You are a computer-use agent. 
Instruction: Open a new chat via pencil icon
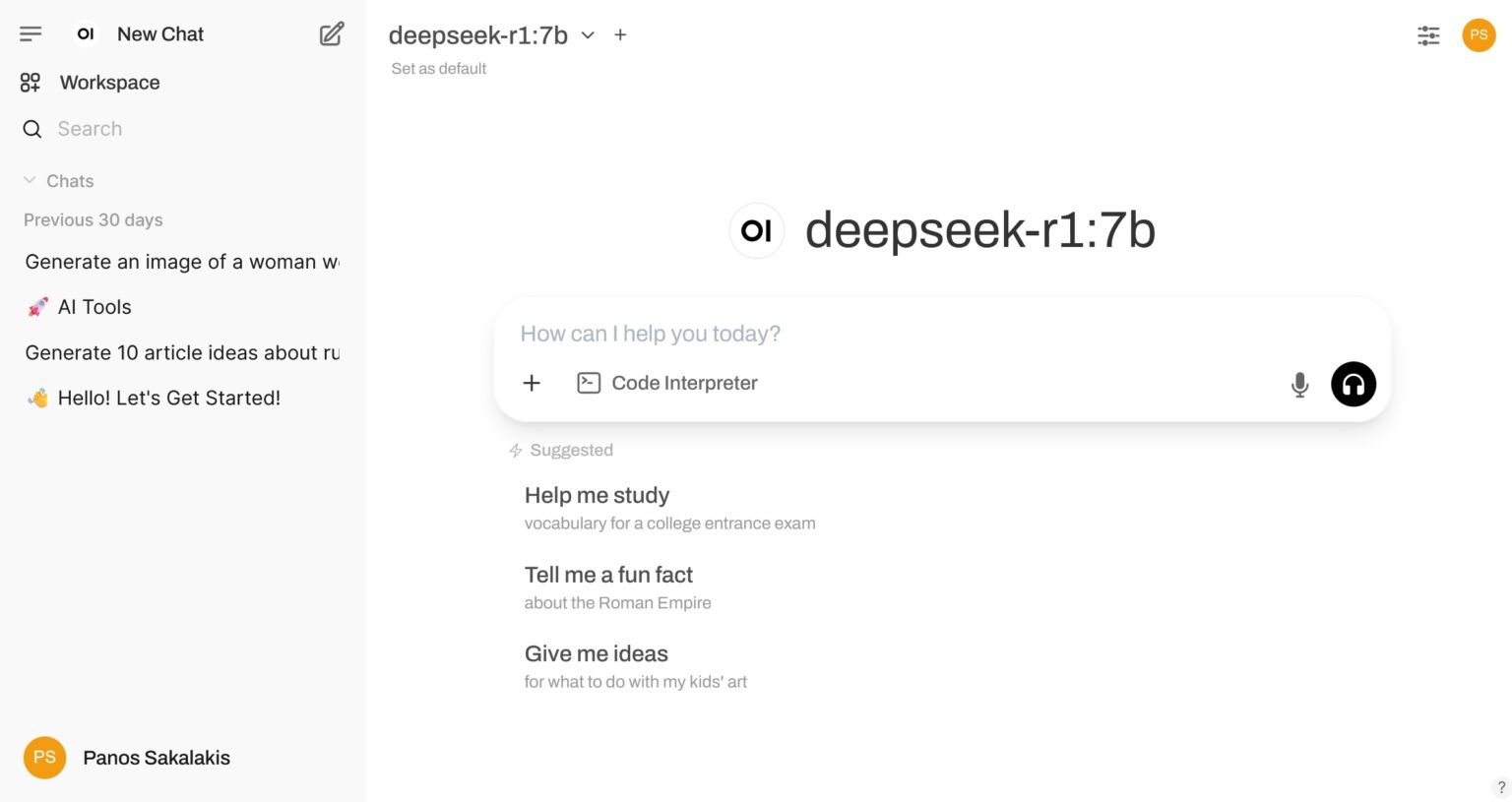coord(331,32)
